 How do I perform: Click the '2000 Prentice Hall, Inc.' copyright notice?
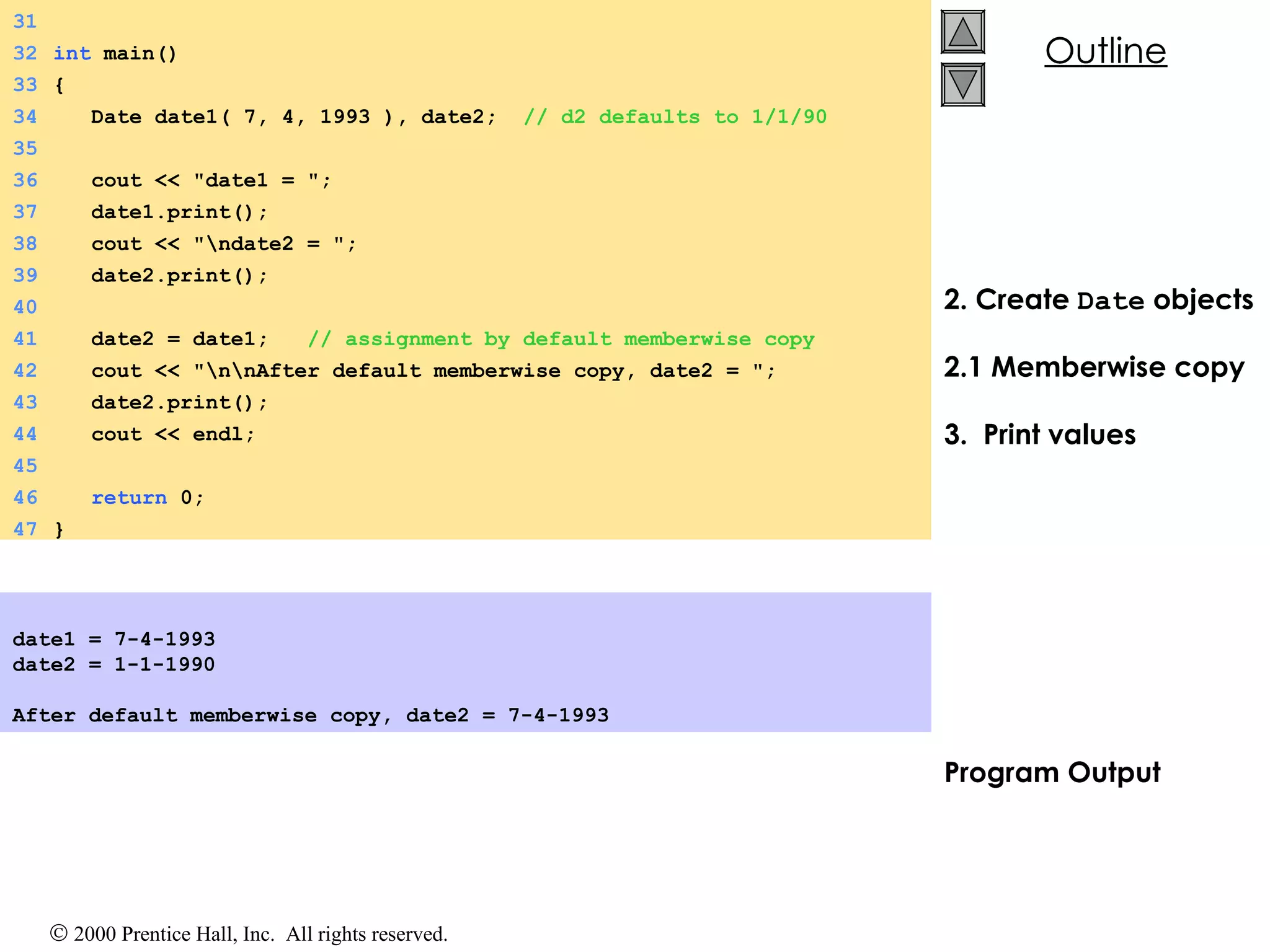click(249, 934)
